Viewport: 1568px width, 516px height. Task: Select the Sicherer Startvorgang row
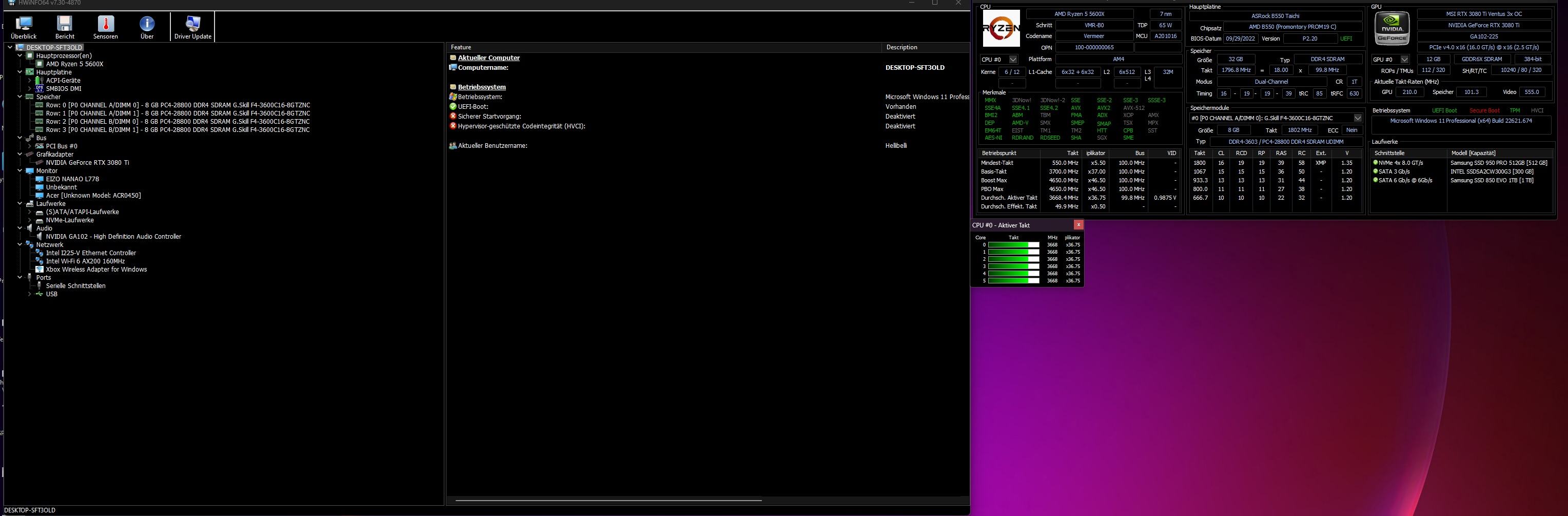709,117
